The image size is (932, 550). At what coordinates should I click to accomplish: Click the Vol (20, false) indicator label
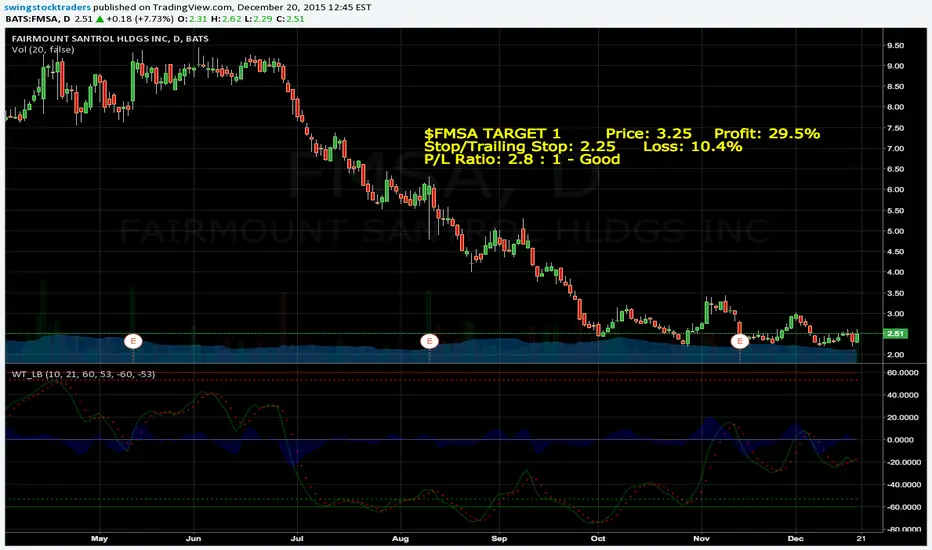pyautogui.click(x=43, y=50)
